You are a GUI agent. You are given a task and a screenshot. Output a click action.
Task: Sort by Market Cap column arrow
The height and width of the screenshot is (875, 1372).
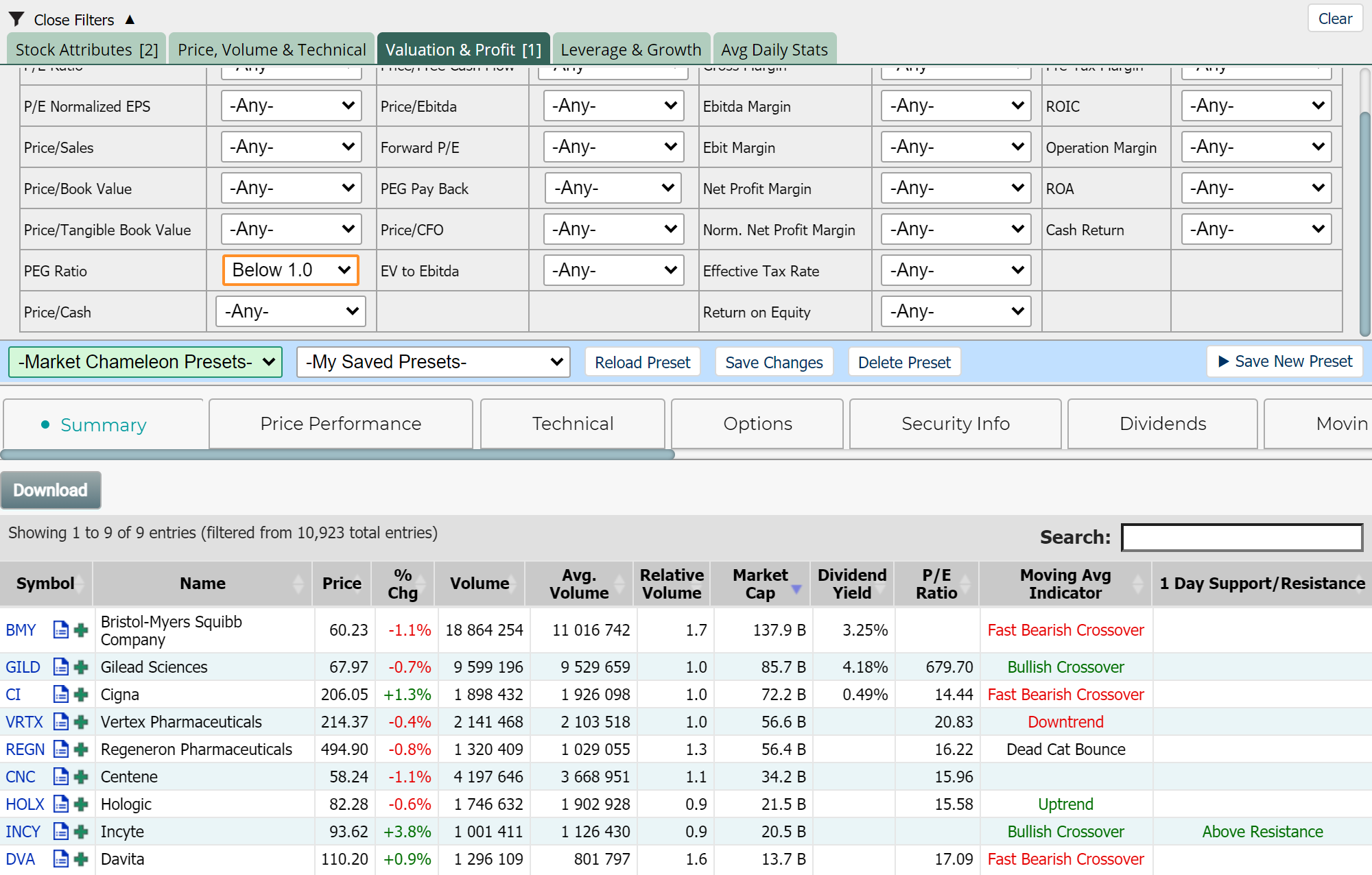tap(796, 589)
